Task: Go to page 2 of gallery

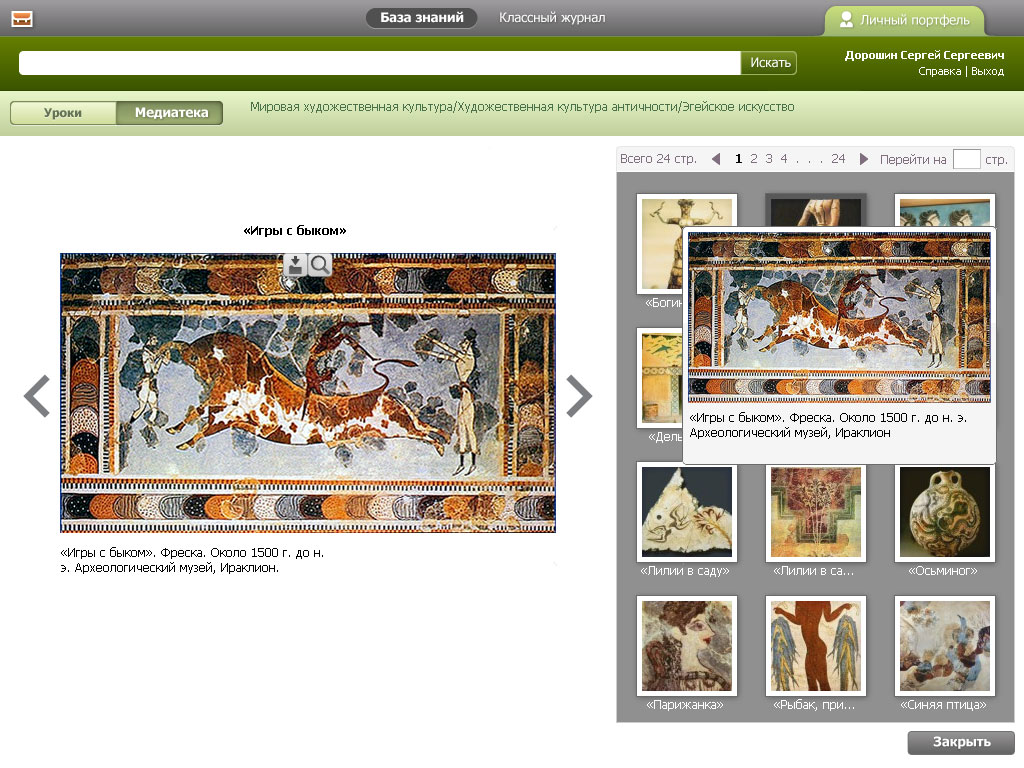Action: tap(754, 159)
